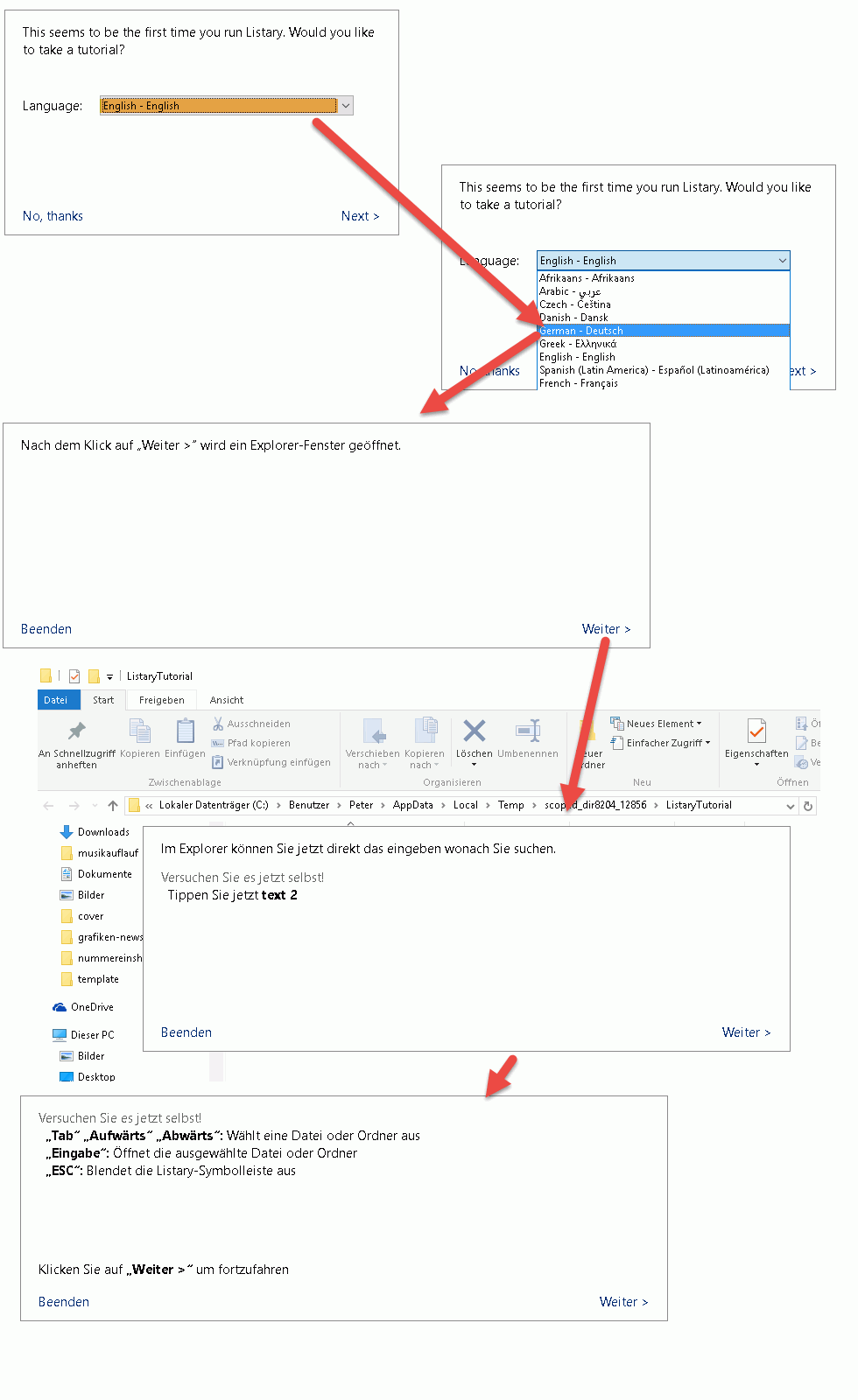
Task: Open the recent locations arrow beside the forward button
Action: tap(94, 806)
